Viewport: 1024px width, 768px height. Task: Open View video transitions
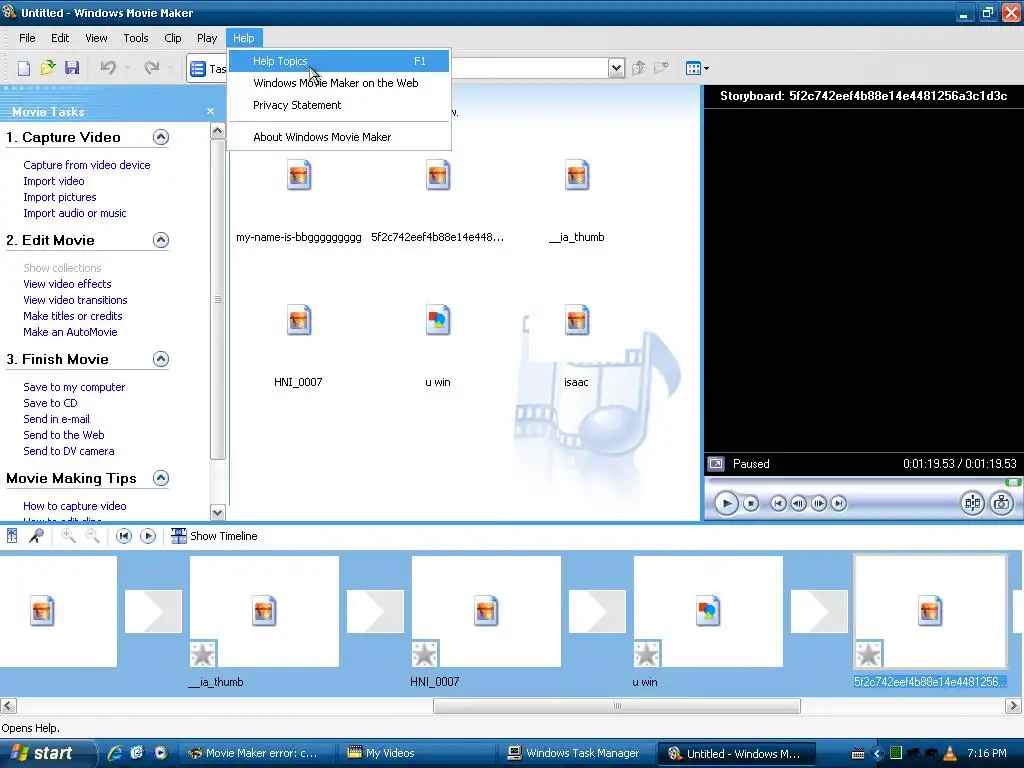75,300
